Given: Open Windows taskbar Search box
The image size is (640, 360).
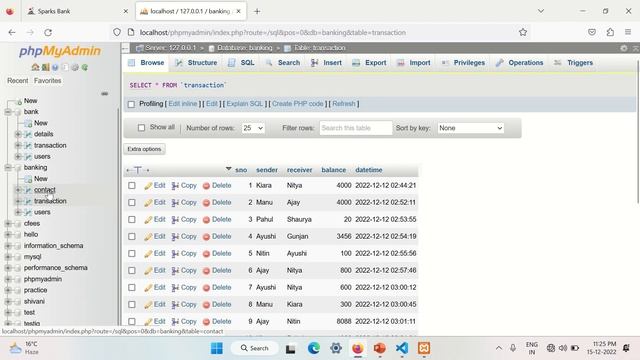Looking at the screenshot, I should click(255, 348).
